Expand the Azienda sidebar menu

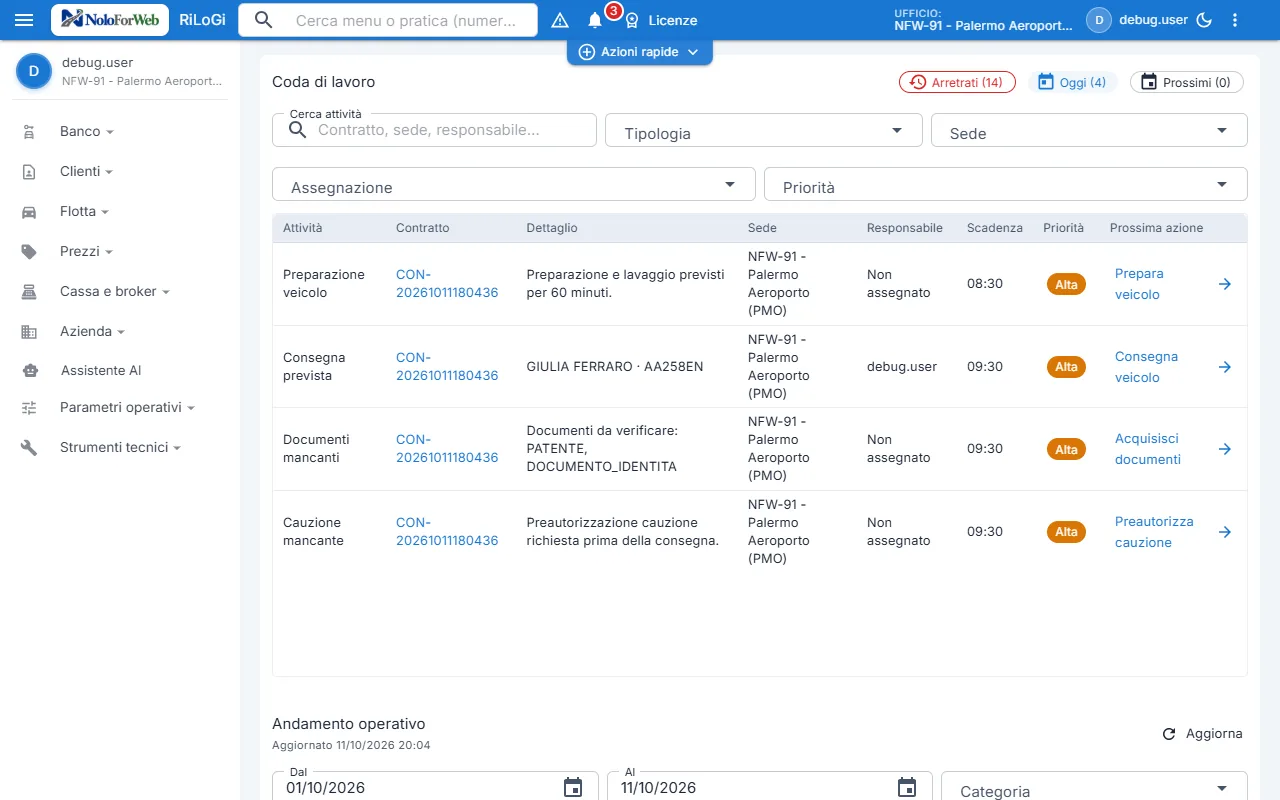point(92,331)
